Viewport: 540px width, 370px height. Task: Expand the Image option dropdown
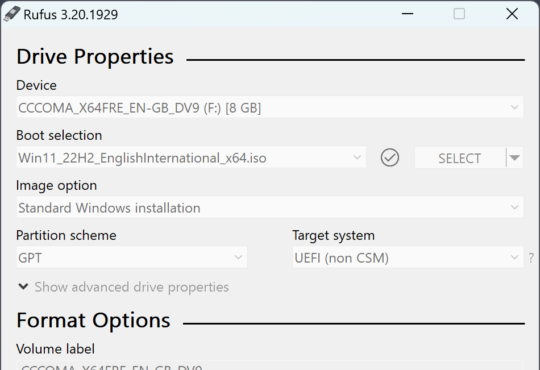(270, 207)
